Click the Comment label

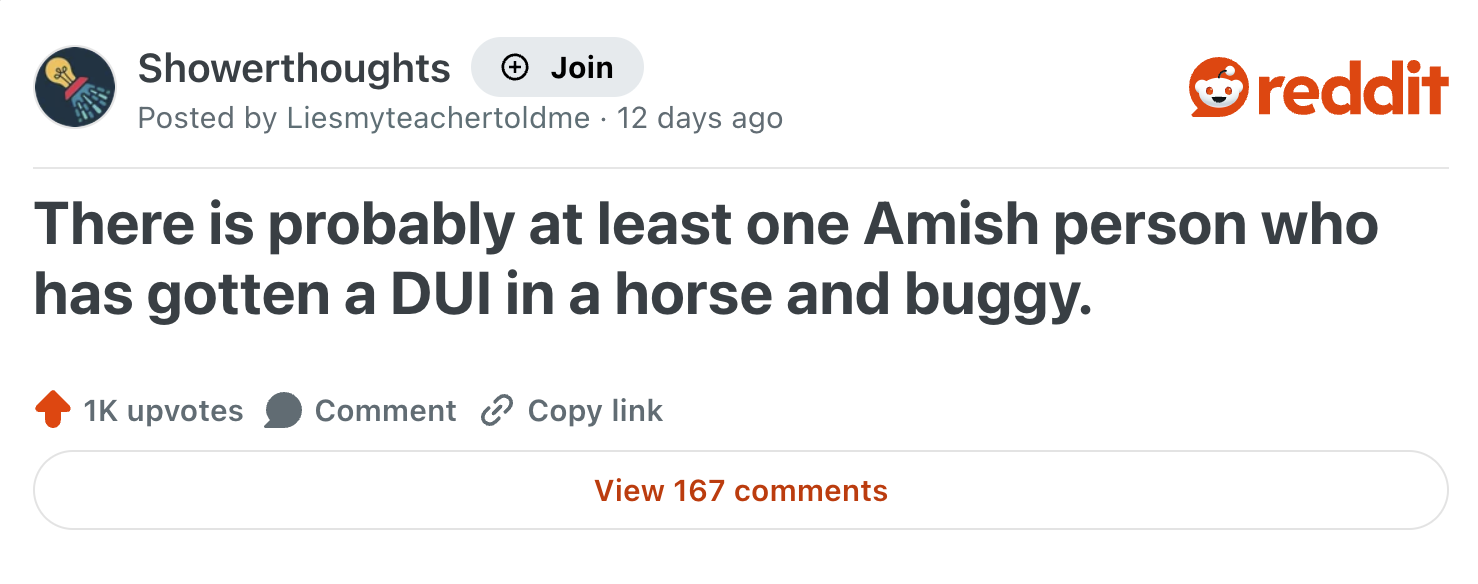[385, 411]
